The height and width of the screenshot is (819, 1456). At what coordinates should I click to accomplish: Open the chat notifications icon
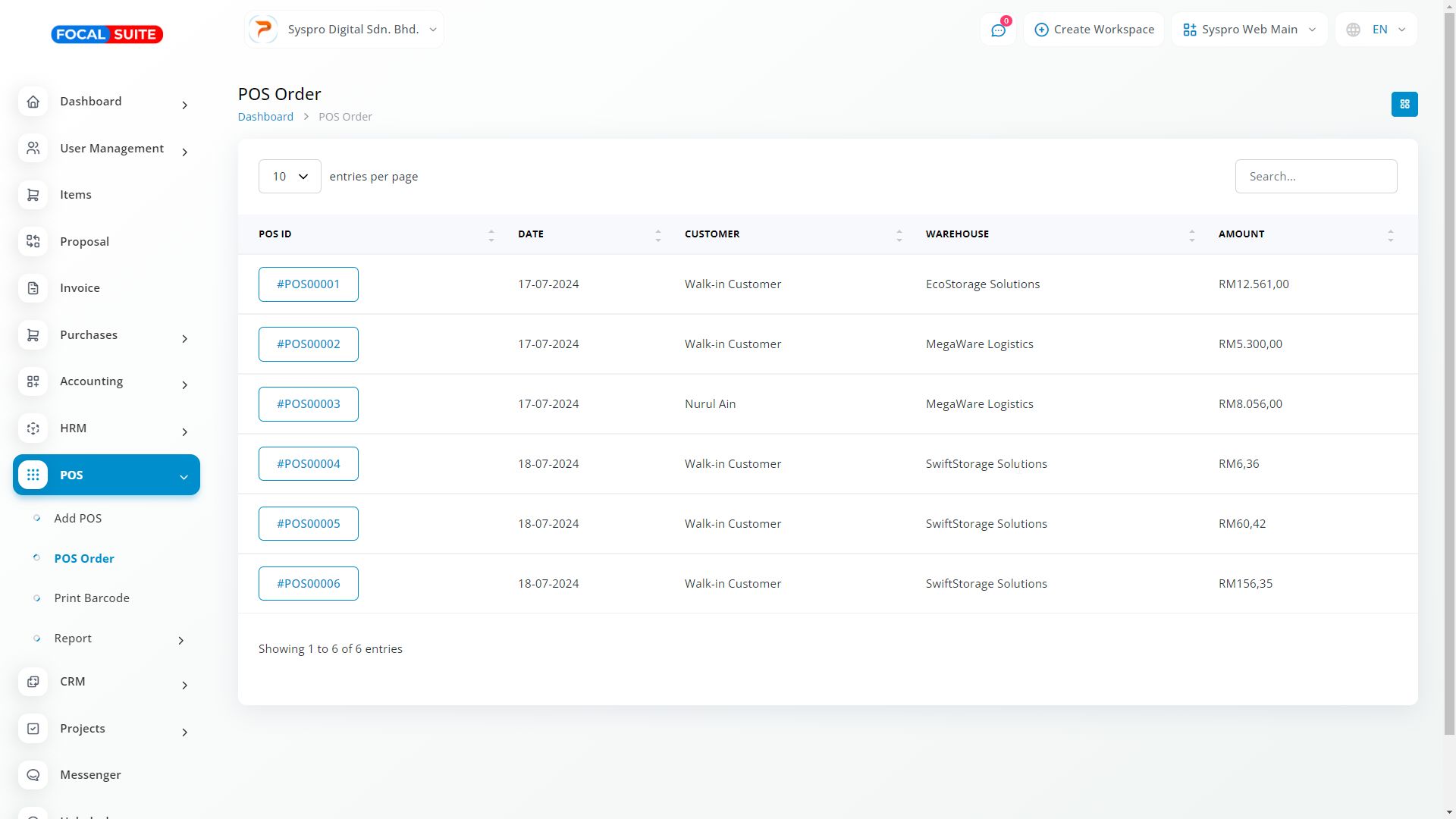coord(998,30)
